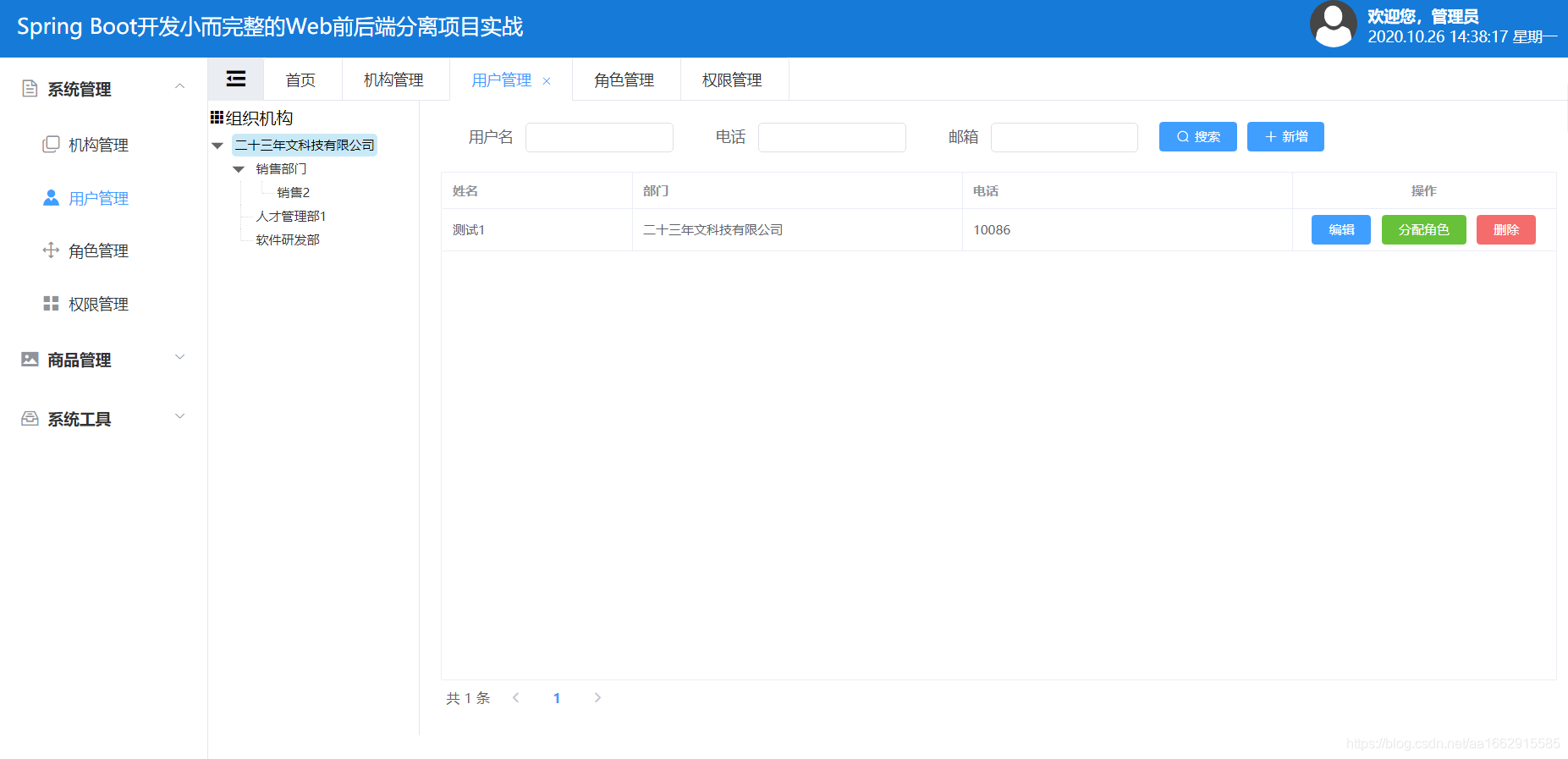Switch to the 机构管理 tab
Viewport: 1568px width, 759px height.
393,80
